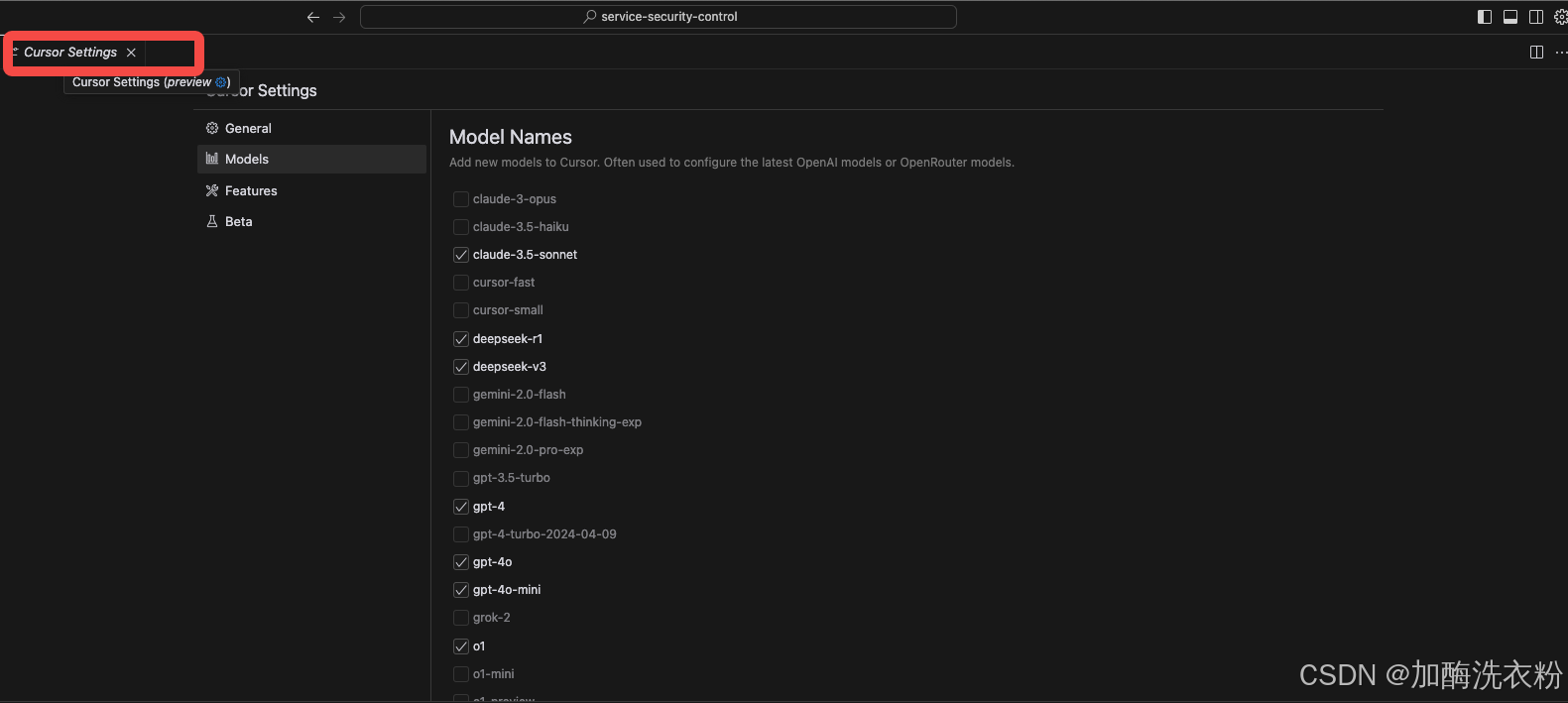
Task: Disable the deepseek-r1 model
Action: coord(461,339)
